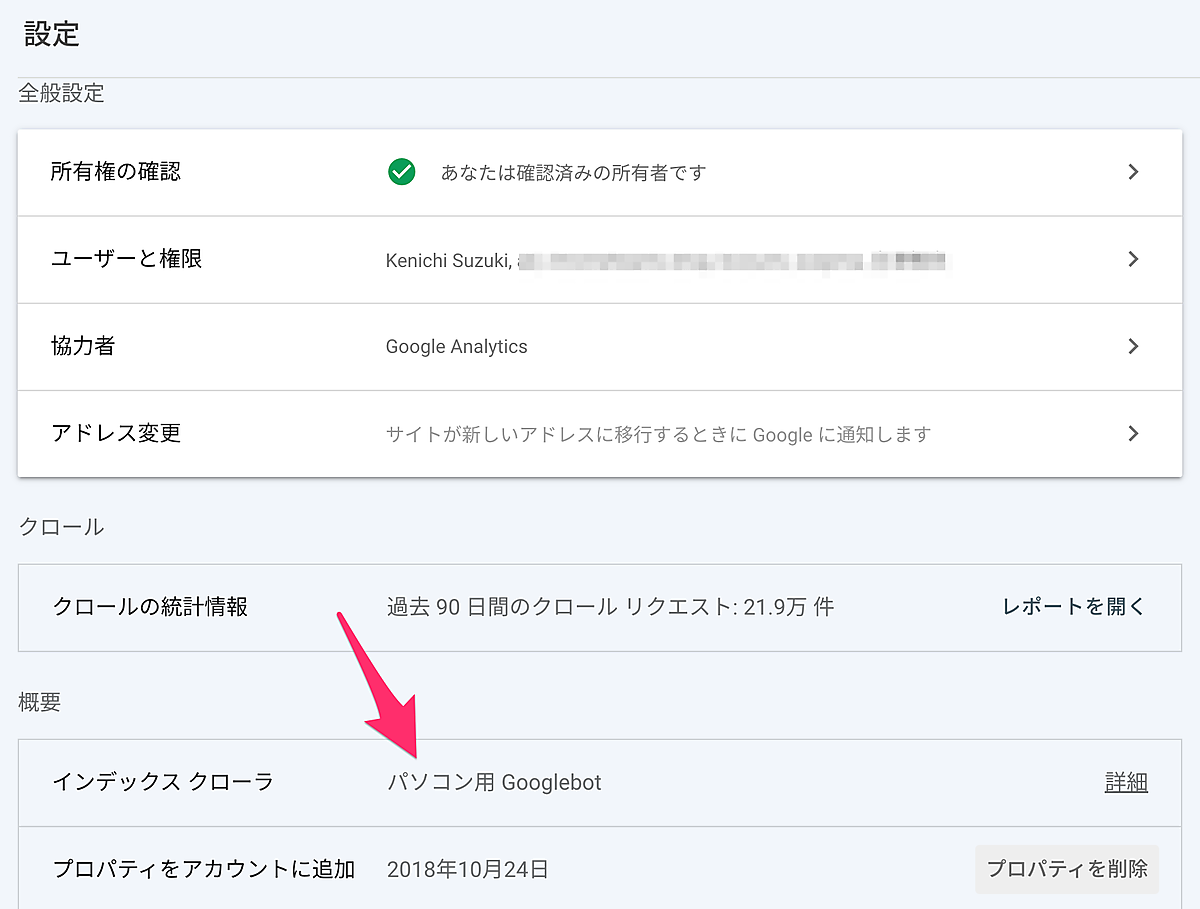Viewport: 1200px width, 909px height.
Task: Expand the 所有権の確認 row chevron
Action: pos(1133,172)
